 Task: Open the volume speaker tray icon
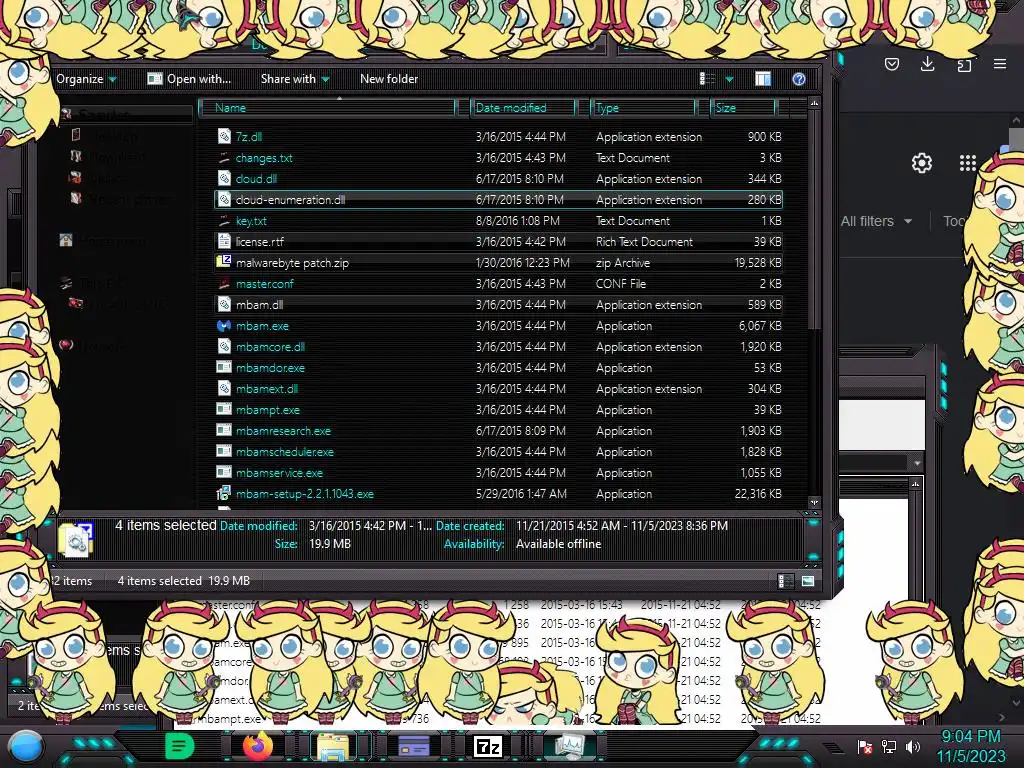[913, 746]
